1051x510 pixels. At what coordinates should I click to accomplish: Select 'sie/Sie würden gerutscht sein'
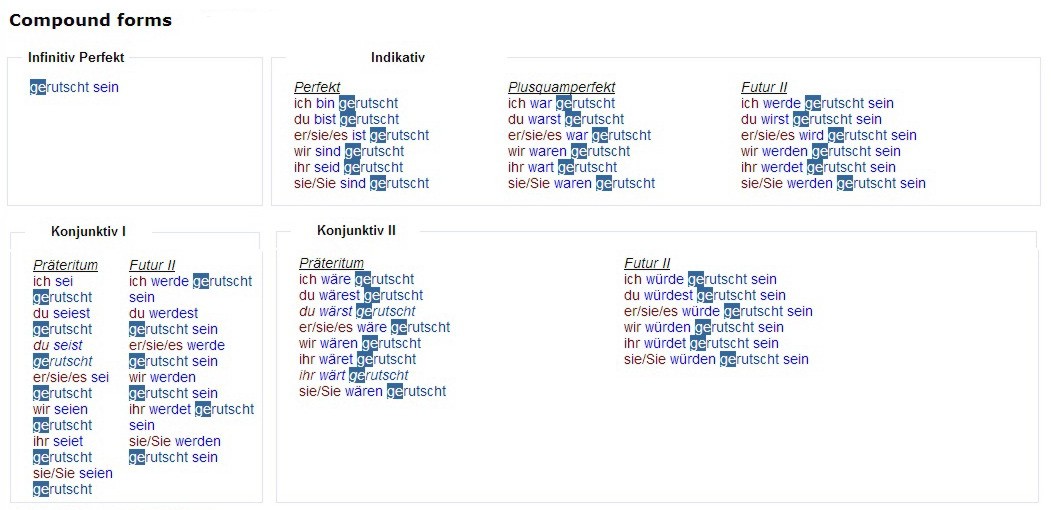717,359
